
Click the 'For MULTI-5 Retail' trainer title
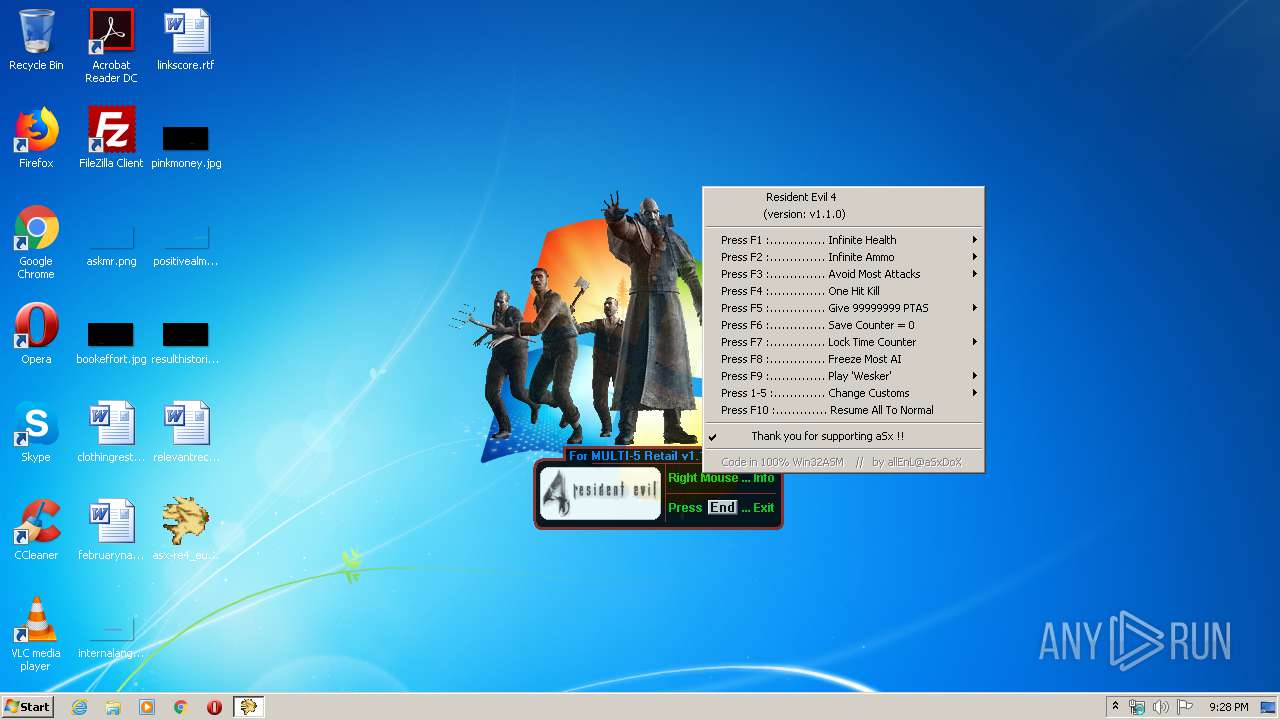(634, 456)
